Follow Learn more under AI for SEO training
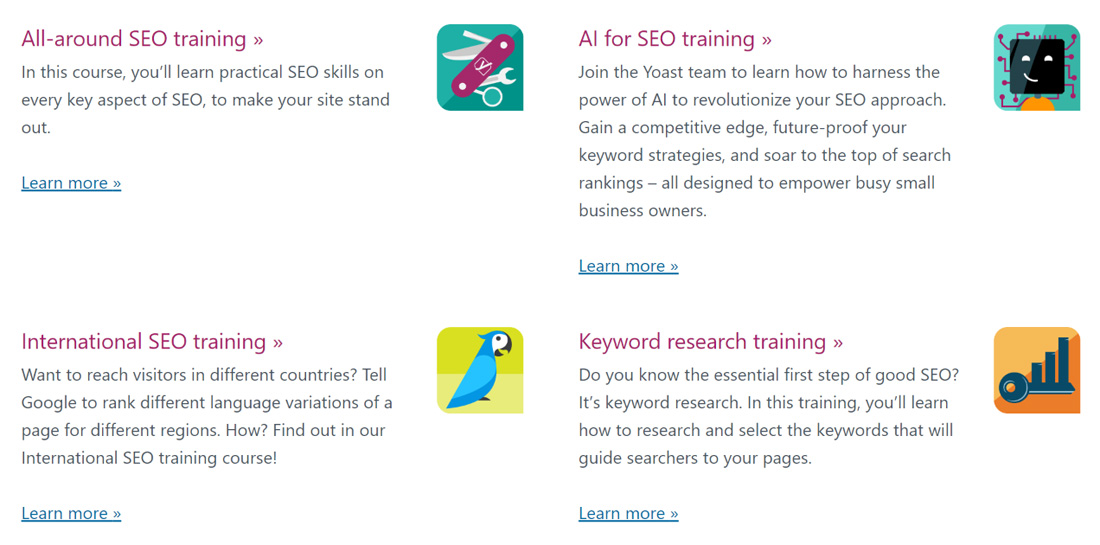The width and height of the screenshot is (1100, 545). [x=629, y=266]
